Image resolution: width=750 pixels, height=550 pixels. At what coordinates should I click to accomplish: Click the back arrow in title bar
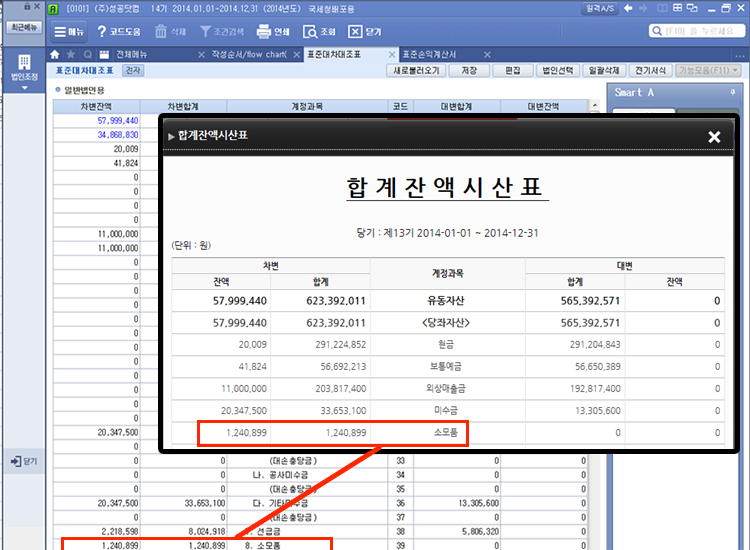click(629, 8)
